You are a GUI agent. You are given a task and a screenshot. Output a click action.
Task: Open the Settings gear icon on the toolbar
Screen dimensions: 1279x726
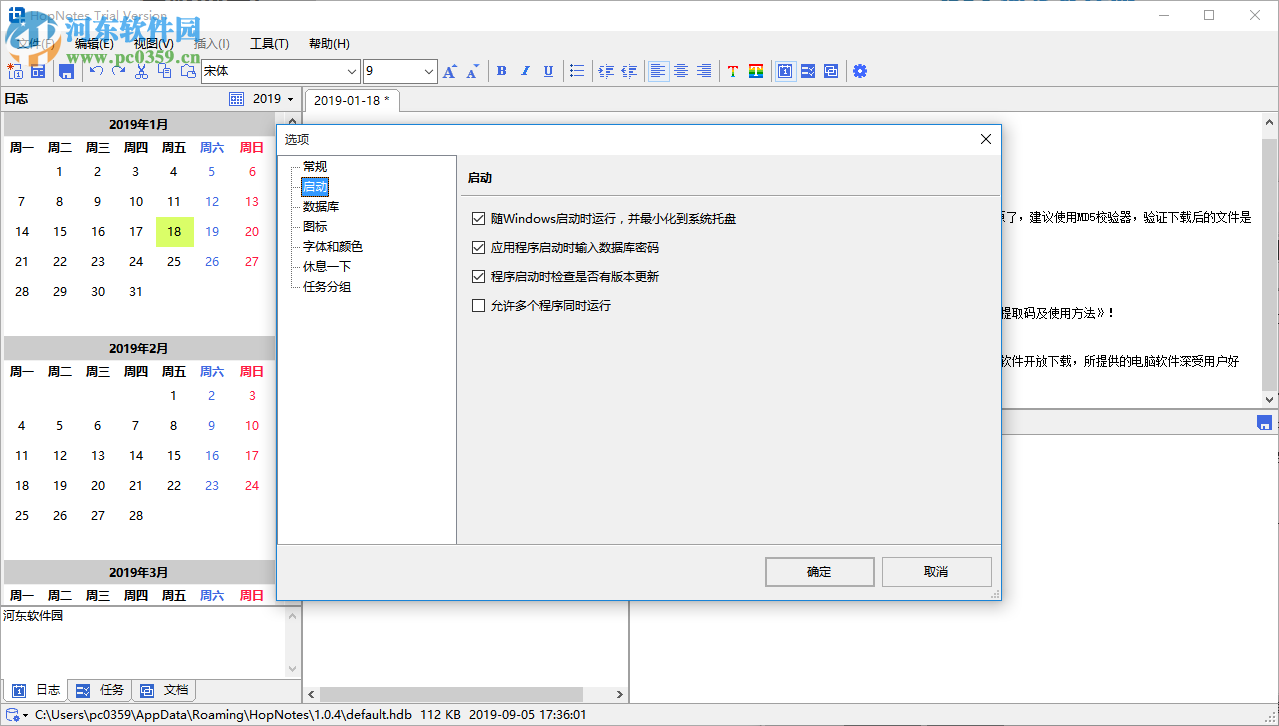tap(860, 71)
